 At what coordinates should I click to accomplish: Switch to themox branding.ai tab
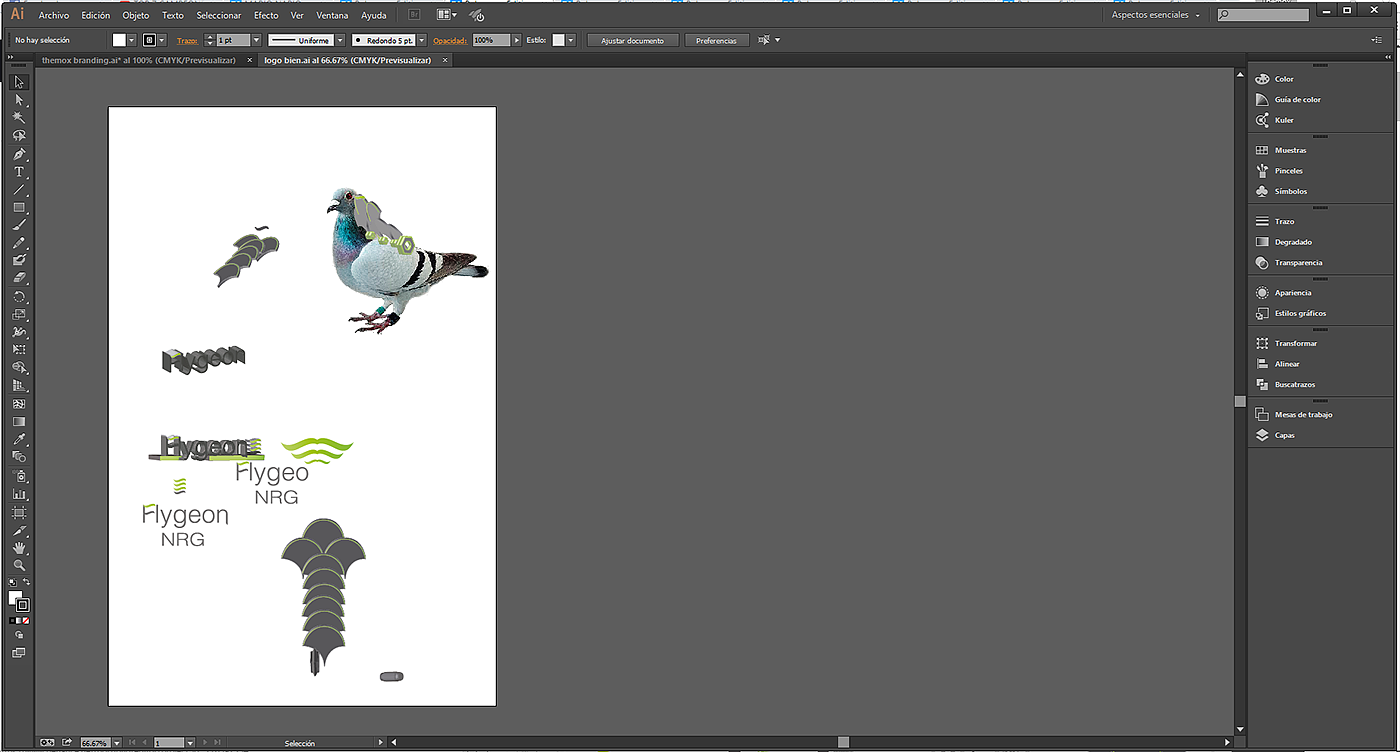click(138, 60)
